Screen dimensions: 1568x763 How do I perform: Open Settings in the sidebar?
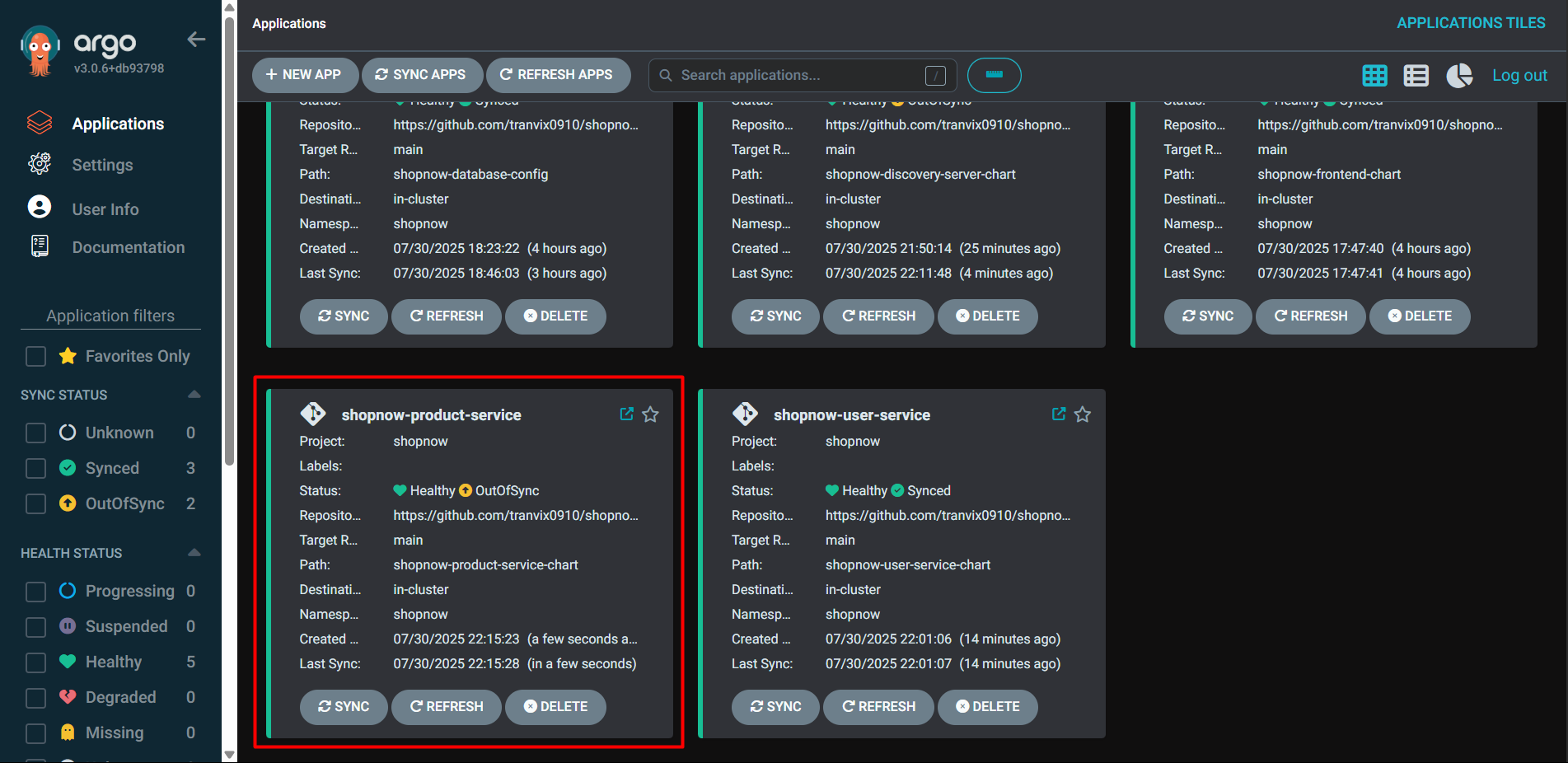pyautogui.click(x=102, y=165)
